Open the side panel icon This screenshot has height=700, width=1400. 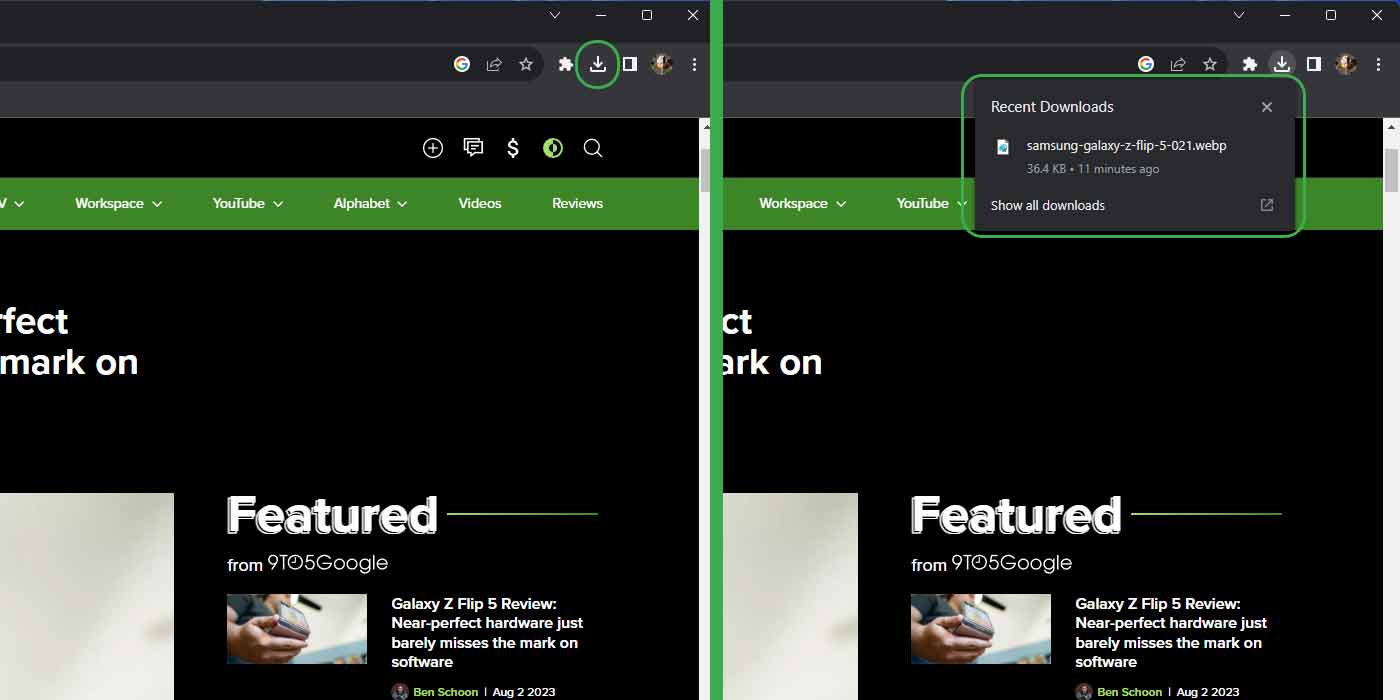click(x=630, y=63)
